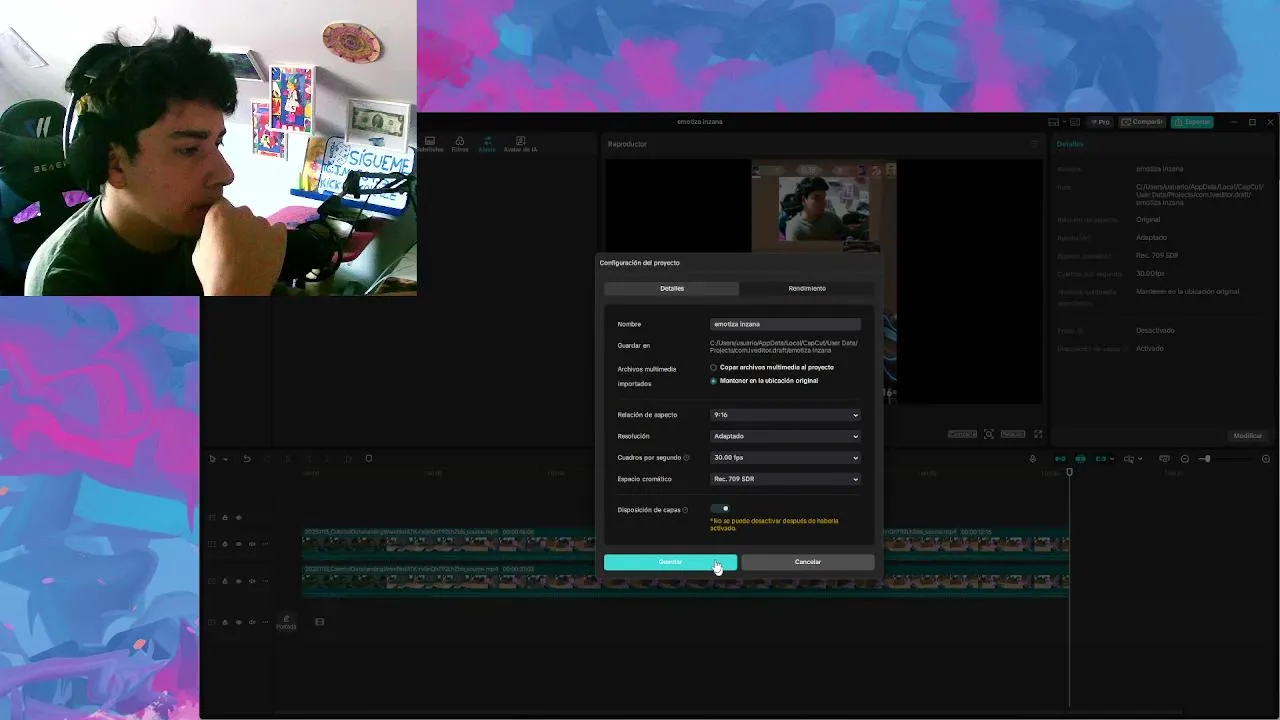Toggle the main track magnet icon

click(x=1060, y=459)
